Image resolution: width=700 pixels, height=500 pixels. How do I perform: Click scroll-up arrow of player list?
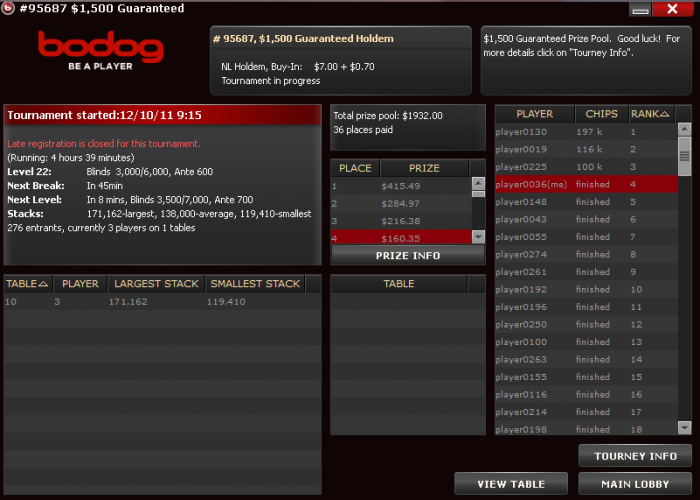pos(684,129)
